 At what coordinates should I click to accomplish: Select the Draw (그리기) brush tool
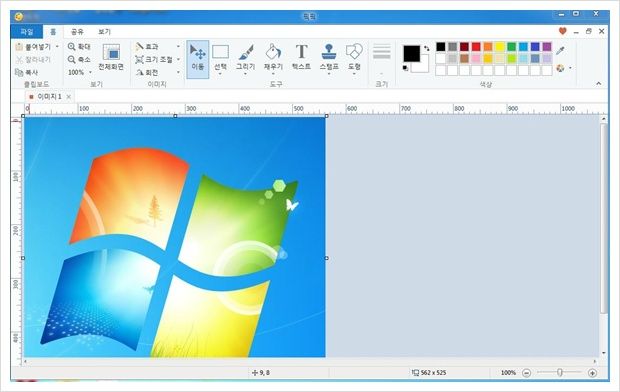tap(246, 58)
